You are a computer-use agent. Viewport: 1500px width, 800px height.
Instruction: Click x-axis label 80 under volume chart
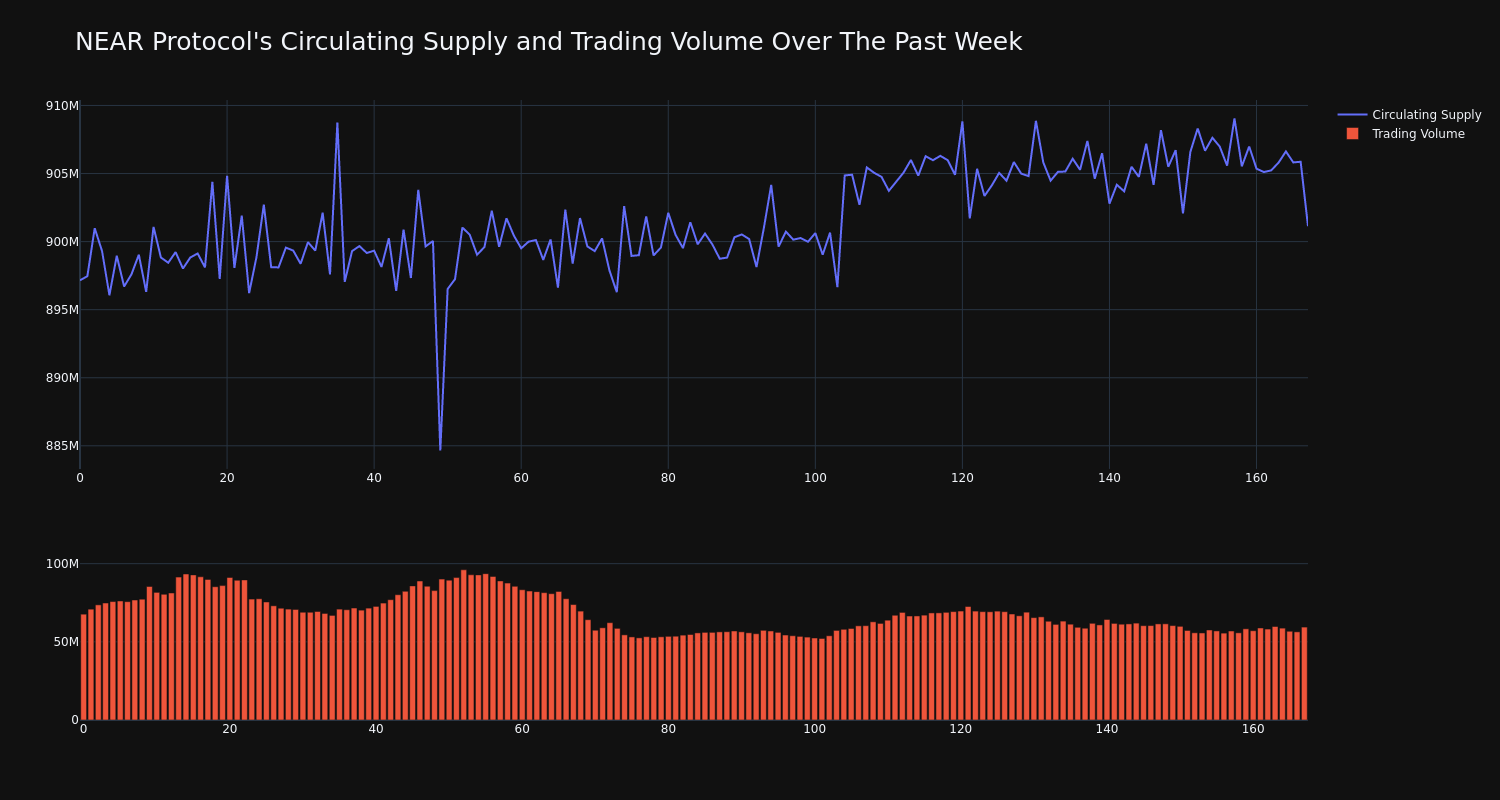[x=668, y=729]
